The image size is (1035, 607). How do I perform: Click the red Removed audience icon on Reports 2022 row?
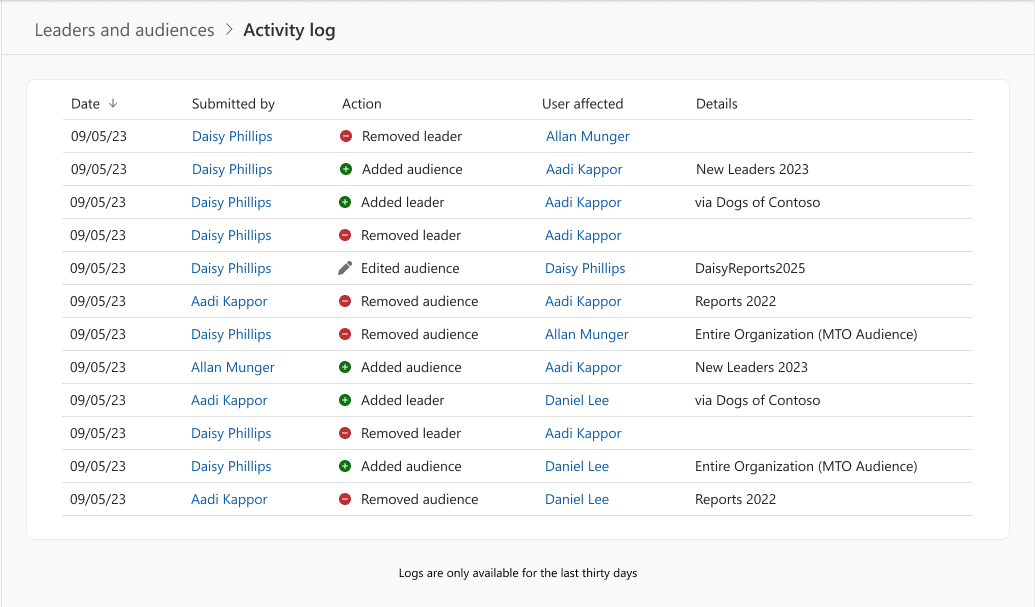[345, 301]
